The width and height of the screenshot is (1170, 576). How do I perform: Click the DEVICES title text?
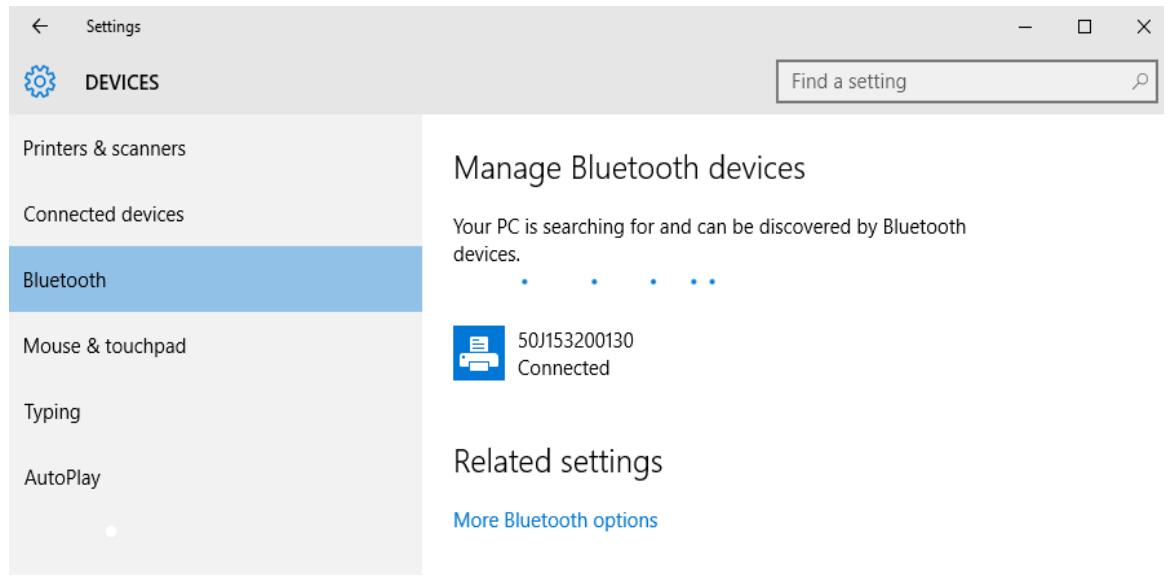tap(122, 82)
